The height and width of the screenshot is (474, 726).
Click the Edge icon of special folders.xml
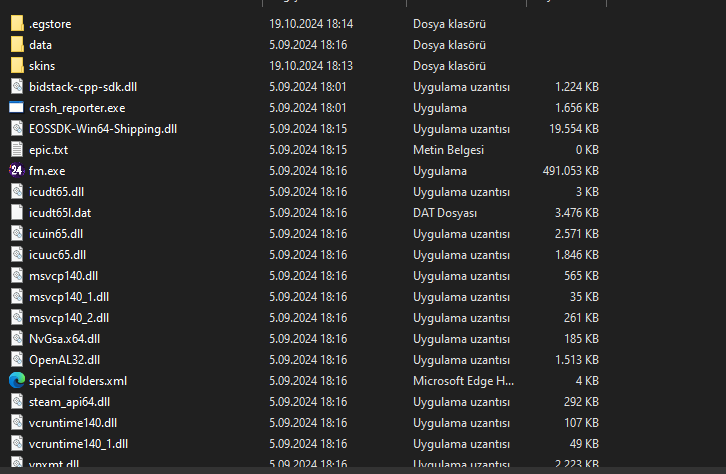tap(17, 380)
